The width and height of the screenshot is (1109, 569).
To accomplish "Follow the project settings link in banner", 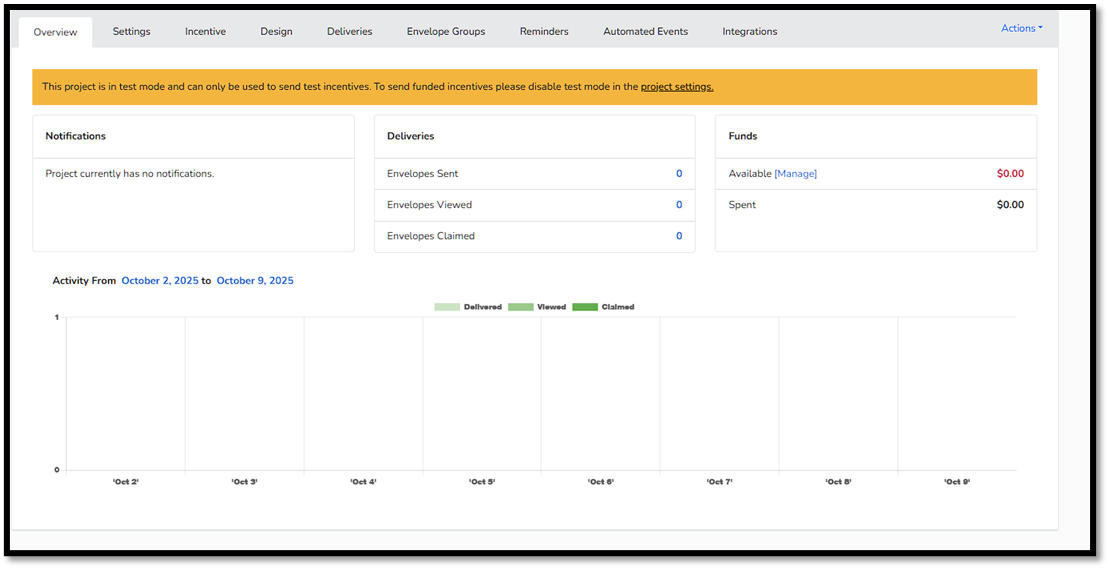I will pyautogui.click(x=677, y=87).
